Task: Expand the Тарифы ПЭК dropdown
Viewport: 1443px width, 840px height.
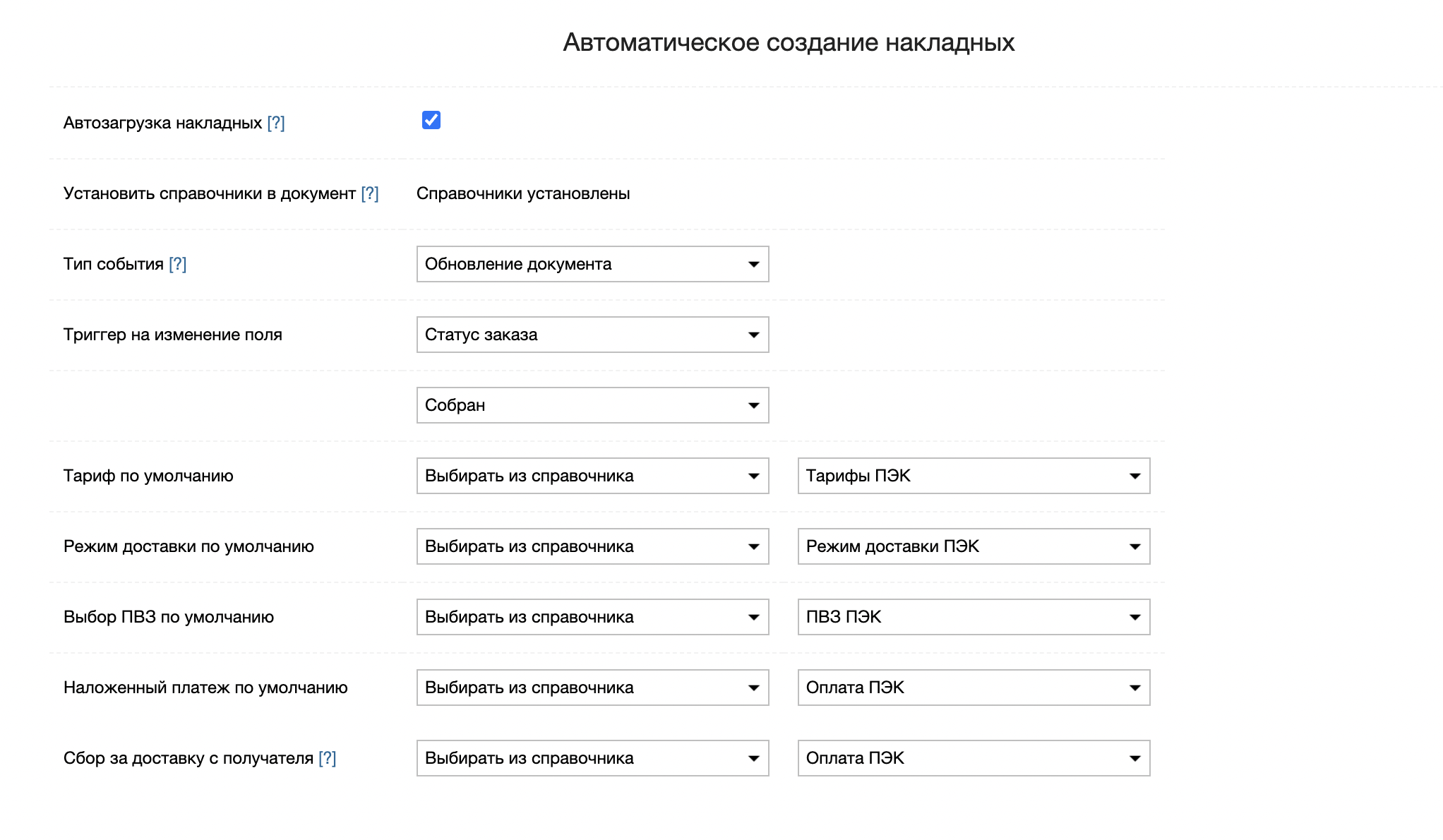Action: [974, 476]
